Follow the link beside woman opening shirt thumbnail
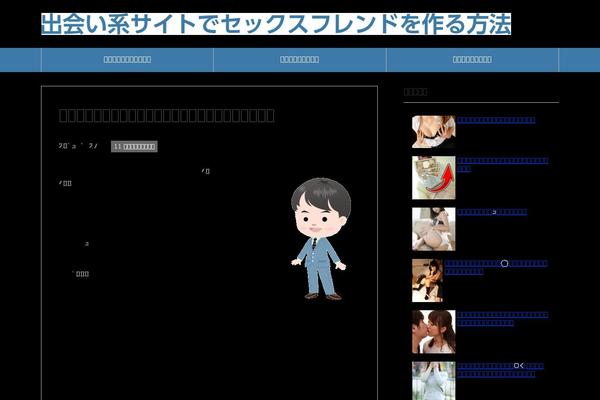600x400 pixels. tap(496, 120)
